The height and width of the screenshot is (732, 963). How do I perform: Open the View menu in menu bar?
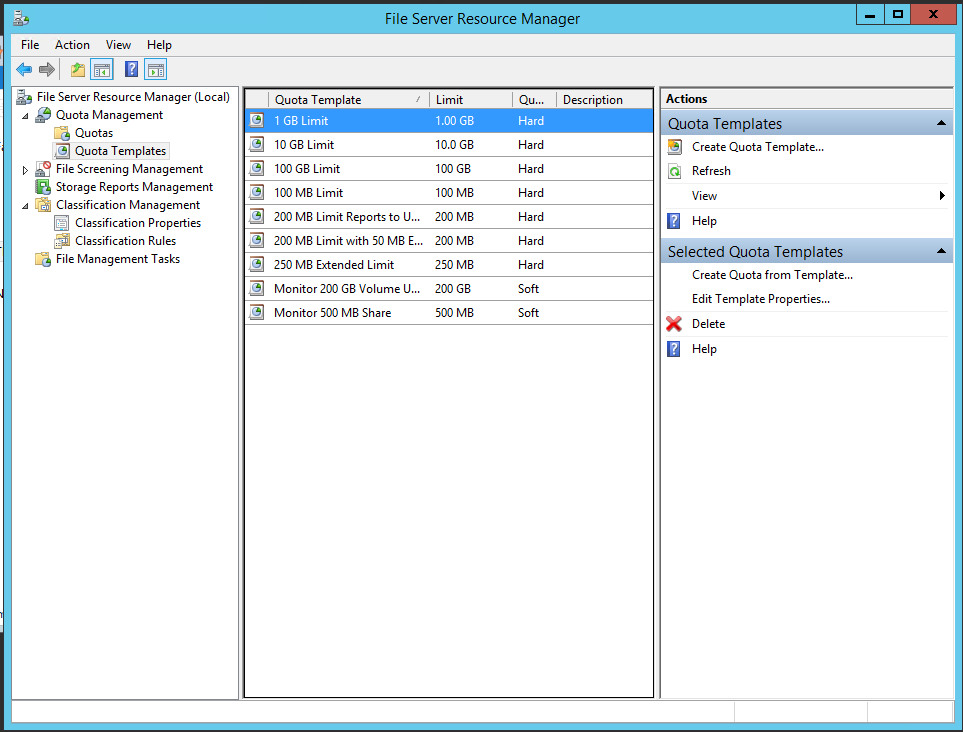point(118,45)
